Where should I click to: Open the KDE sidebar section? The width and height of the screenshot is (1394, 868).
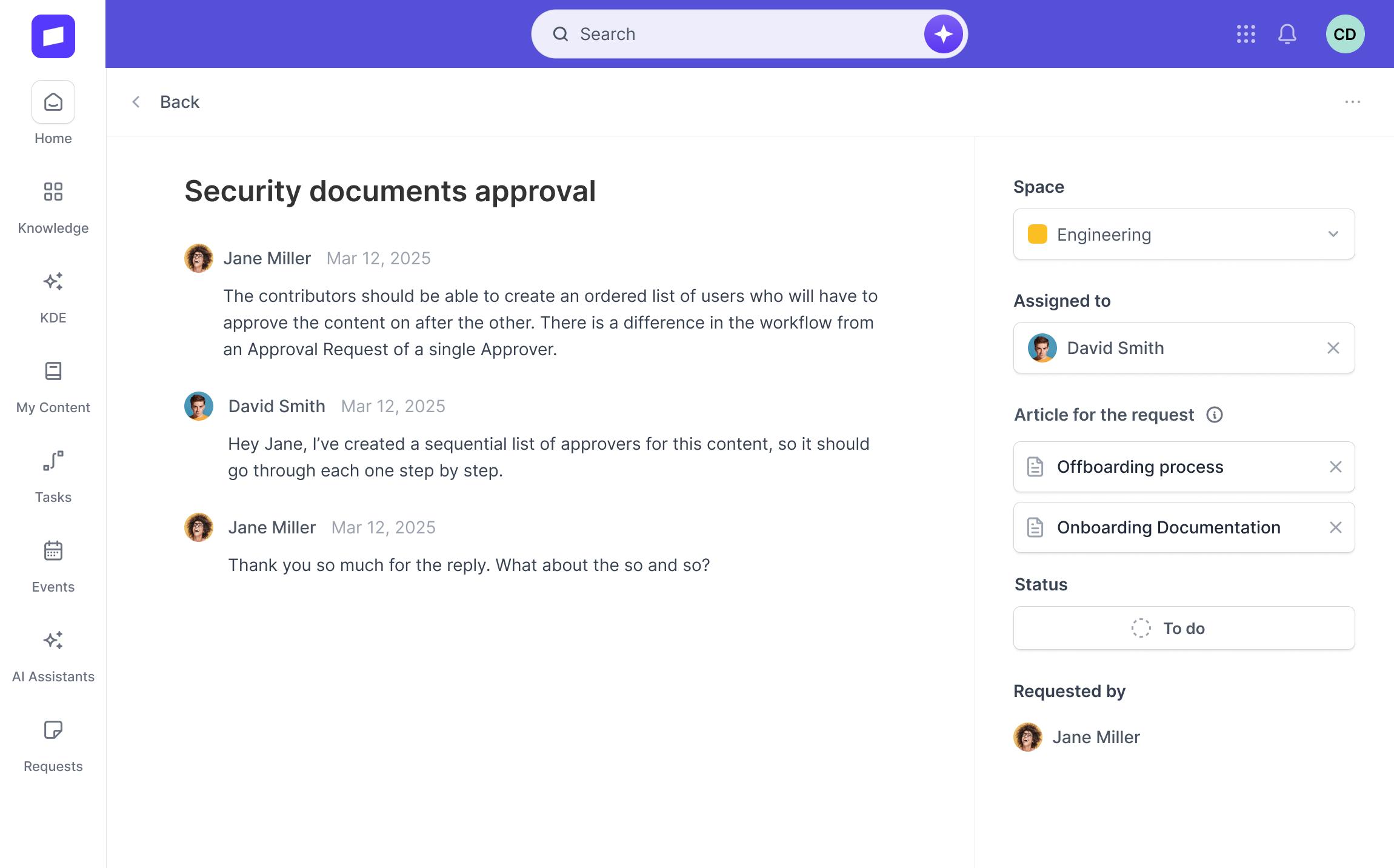tap(53, 297)
